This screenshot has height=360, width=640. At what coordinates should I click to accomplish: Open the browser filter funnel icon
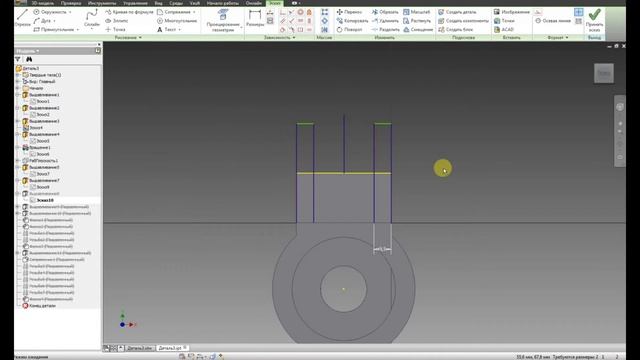click(18, 60)
